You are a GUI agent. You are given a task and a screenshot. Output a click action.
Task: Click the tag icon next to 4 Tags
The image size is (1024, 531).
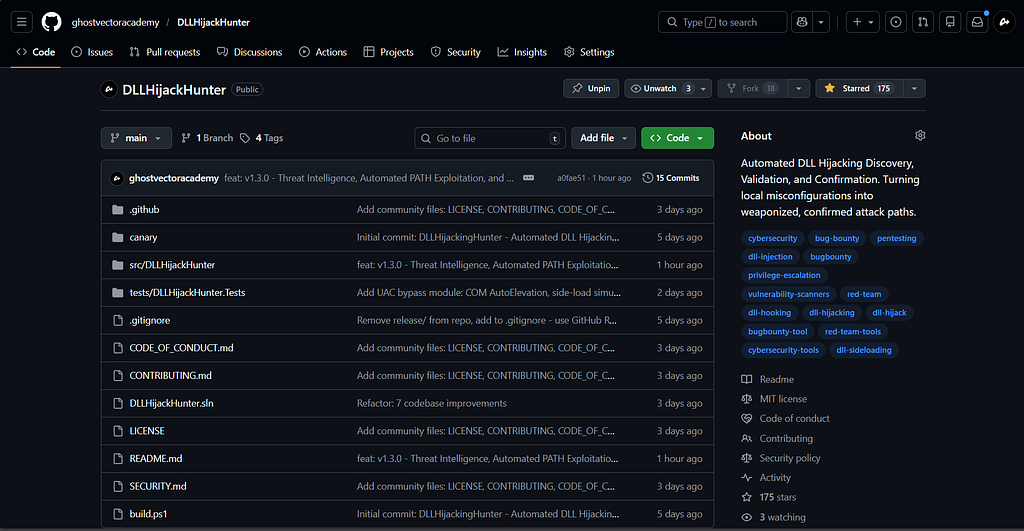coord(245,138)
